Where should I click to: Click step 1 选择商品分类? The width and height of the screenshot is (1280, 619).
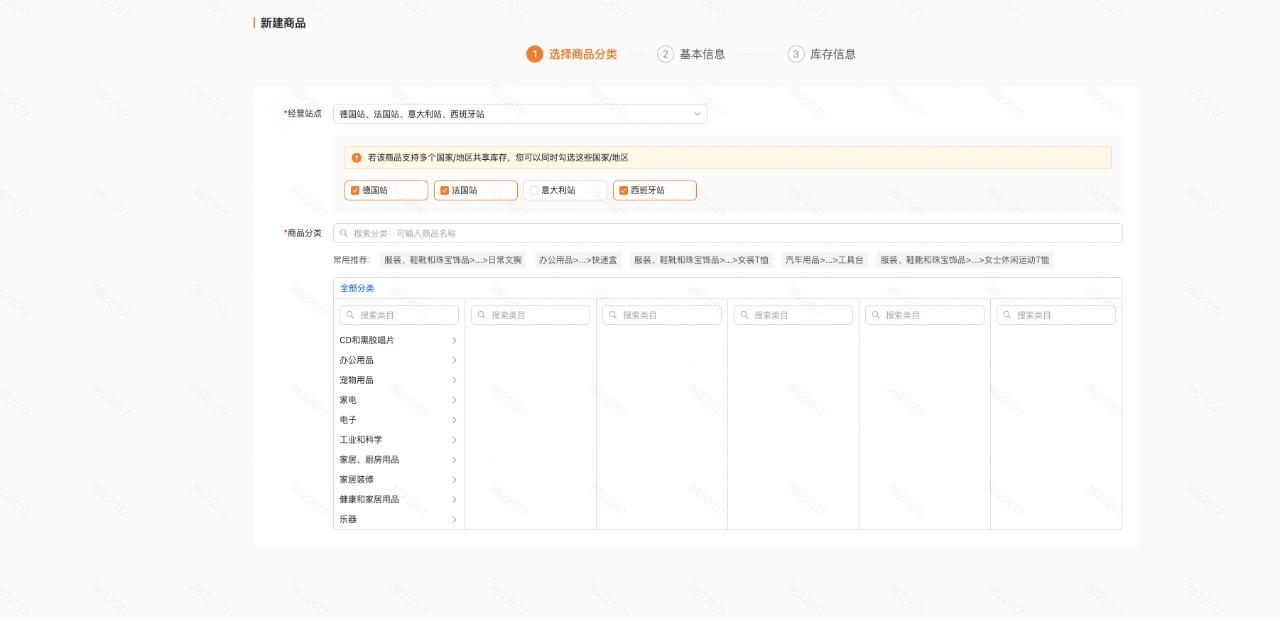pyautogui.click(x=572, y=54)
